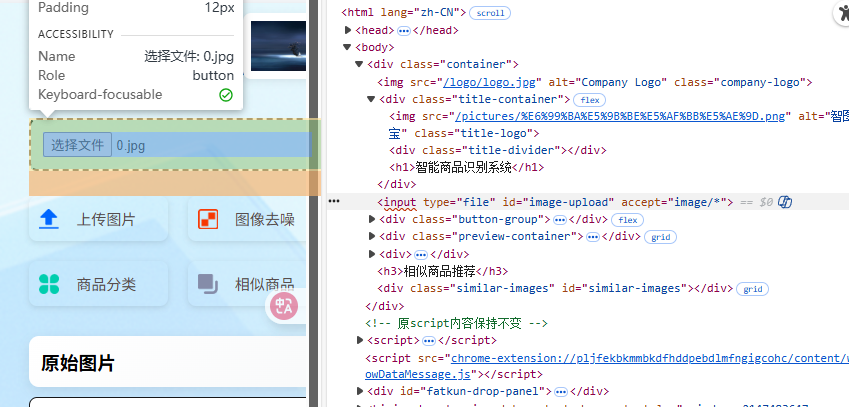Click the green keyboard-focusable checkmark icon
This screenshot has height=407, width=849.
tap(226, 95)
